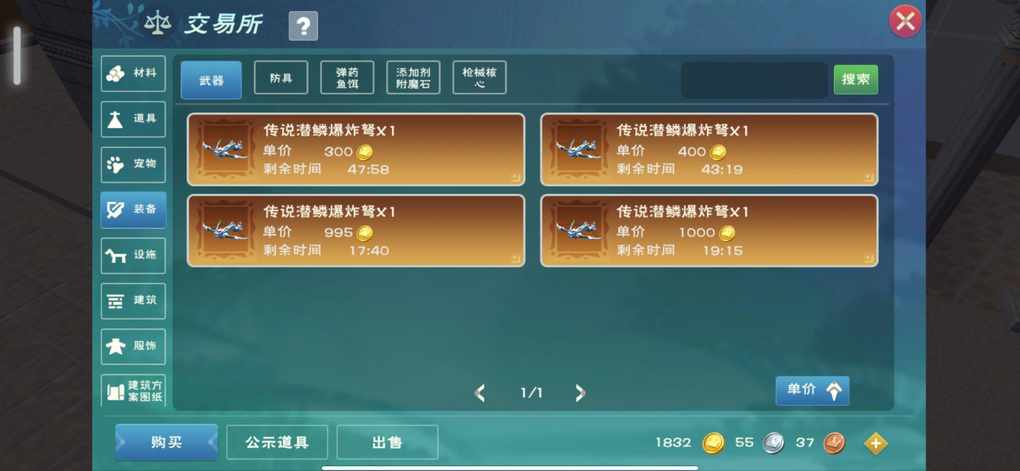This screenshot has height=471, width=1020.
Task: Choose the 宠物 pets paw category
Action: click(133, 165)
